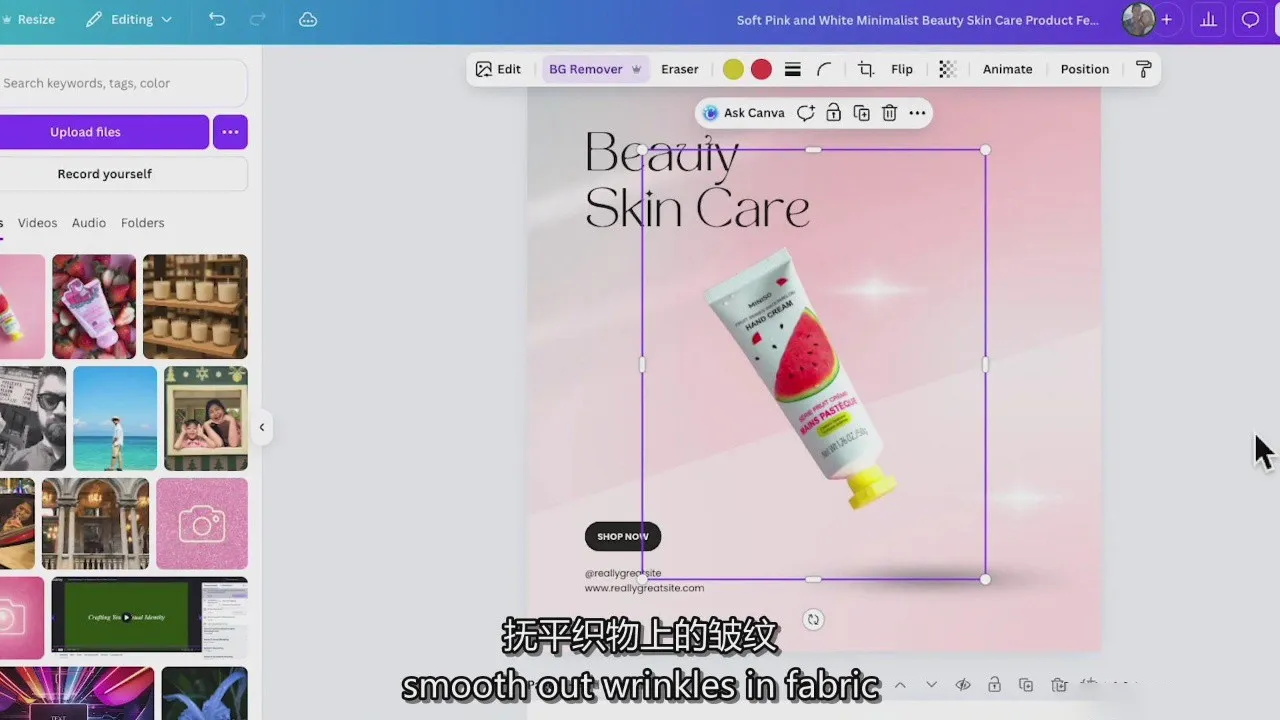This screenshot has width=1280, height=720.
Task: Click the Upload files button
Action: [x=102, y=132]
